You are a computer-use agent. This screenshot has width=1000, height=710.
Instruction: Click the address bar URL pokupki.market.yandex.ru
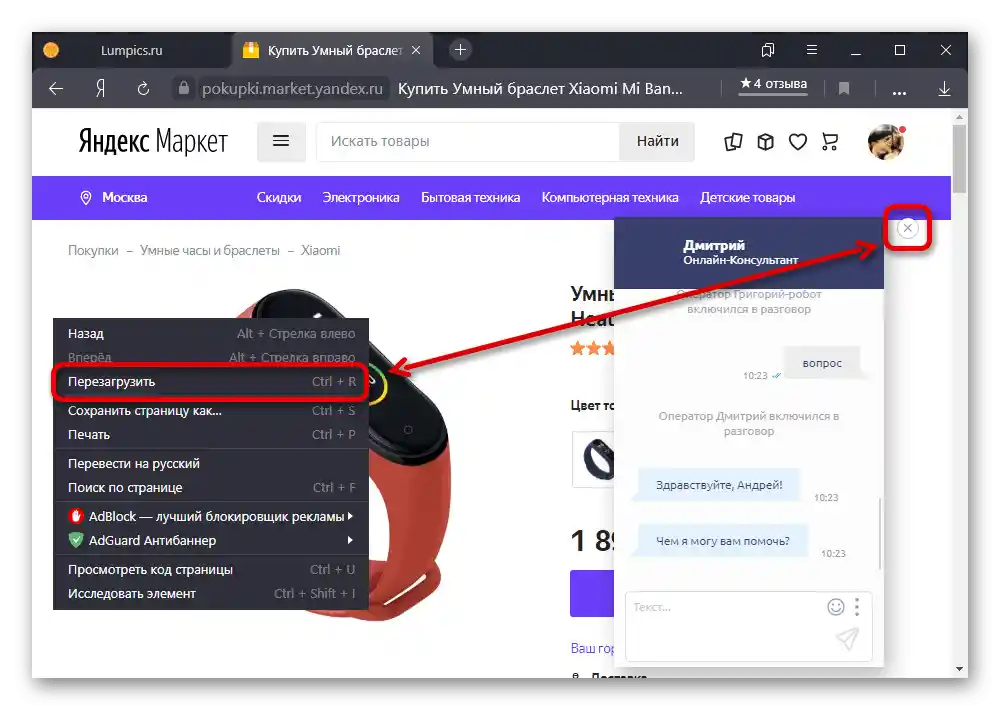pos(292,89)
